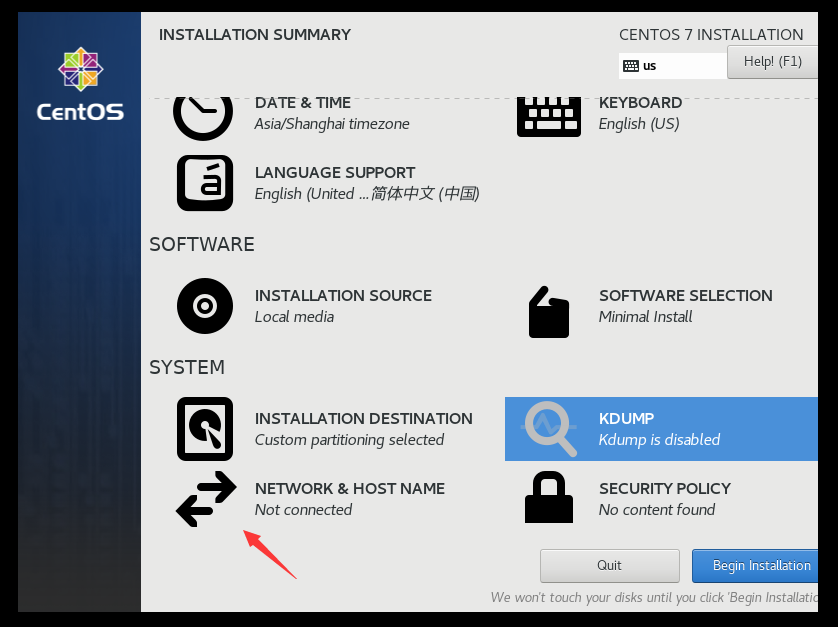This screenshot has height=627, width=838.
Task: Click the Installation Destination disk icon
Action: click(205, 429)
